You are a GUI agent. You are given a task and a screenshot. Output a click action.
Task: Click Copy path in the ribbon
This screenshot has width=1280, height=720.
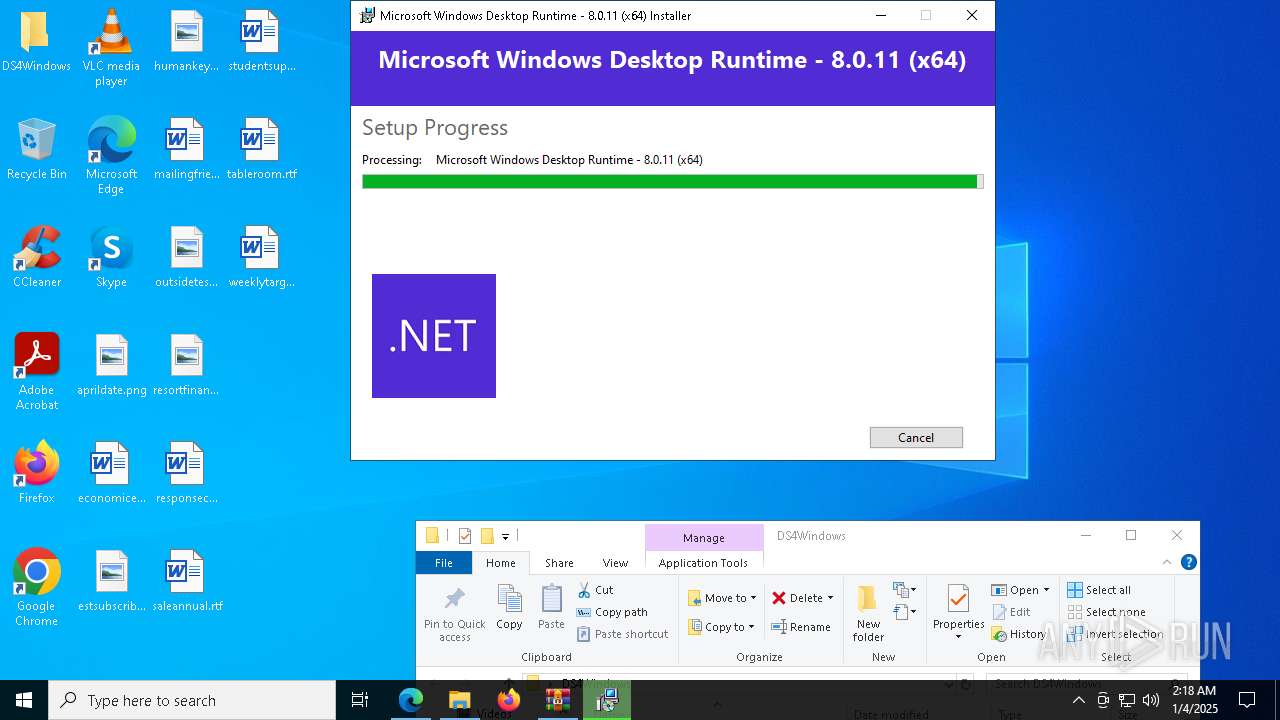[x=611, y=612]
